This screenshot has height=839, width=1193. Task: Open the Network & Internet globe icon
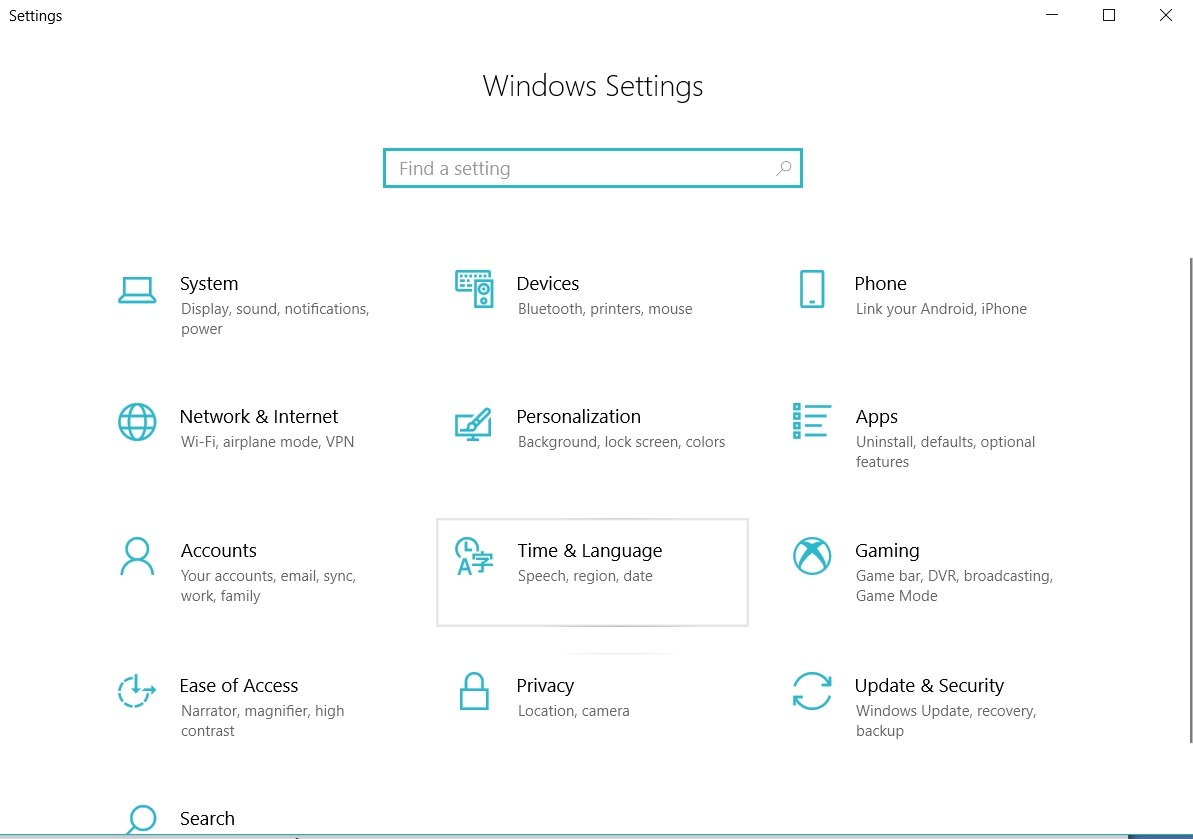point(137,422)
